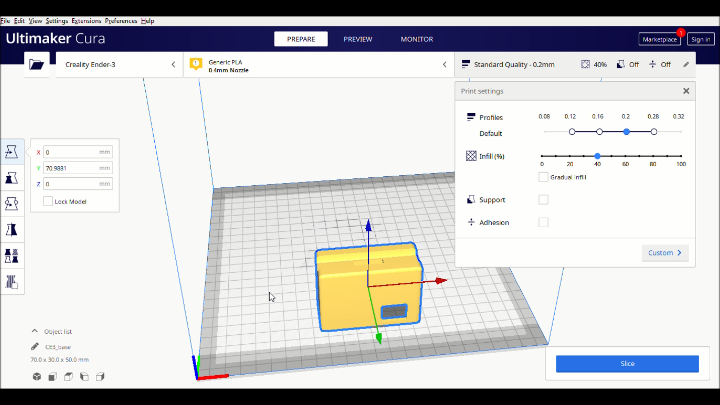Open the View menu
Viewport: 720px width, 405px height.
click(x=35, y=21)
